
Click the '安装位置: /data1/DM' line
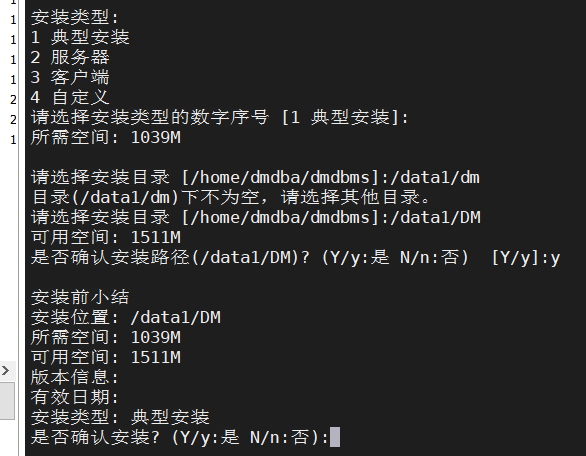tap(126, 317)
